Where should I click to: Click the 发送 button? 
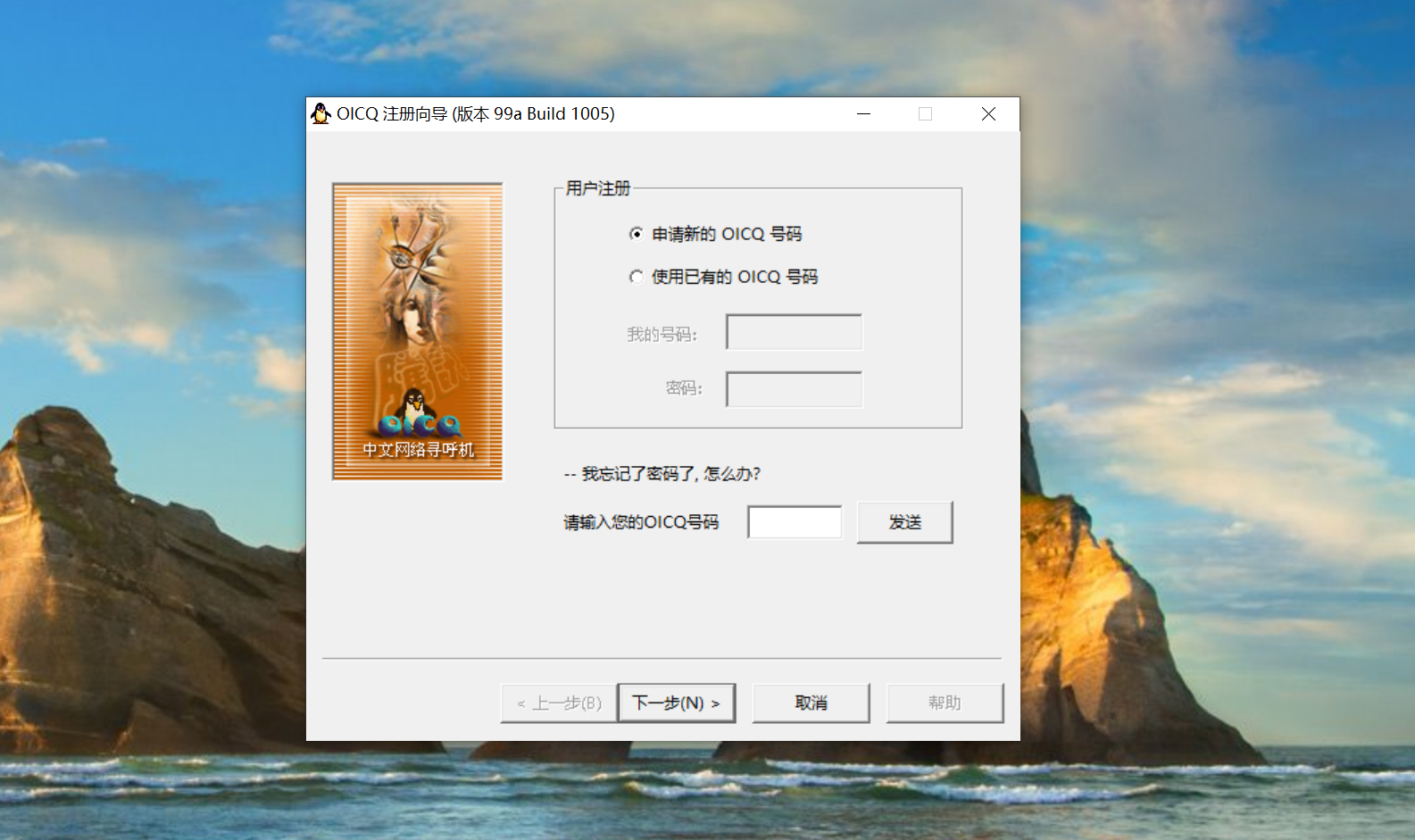click(905, 522)
